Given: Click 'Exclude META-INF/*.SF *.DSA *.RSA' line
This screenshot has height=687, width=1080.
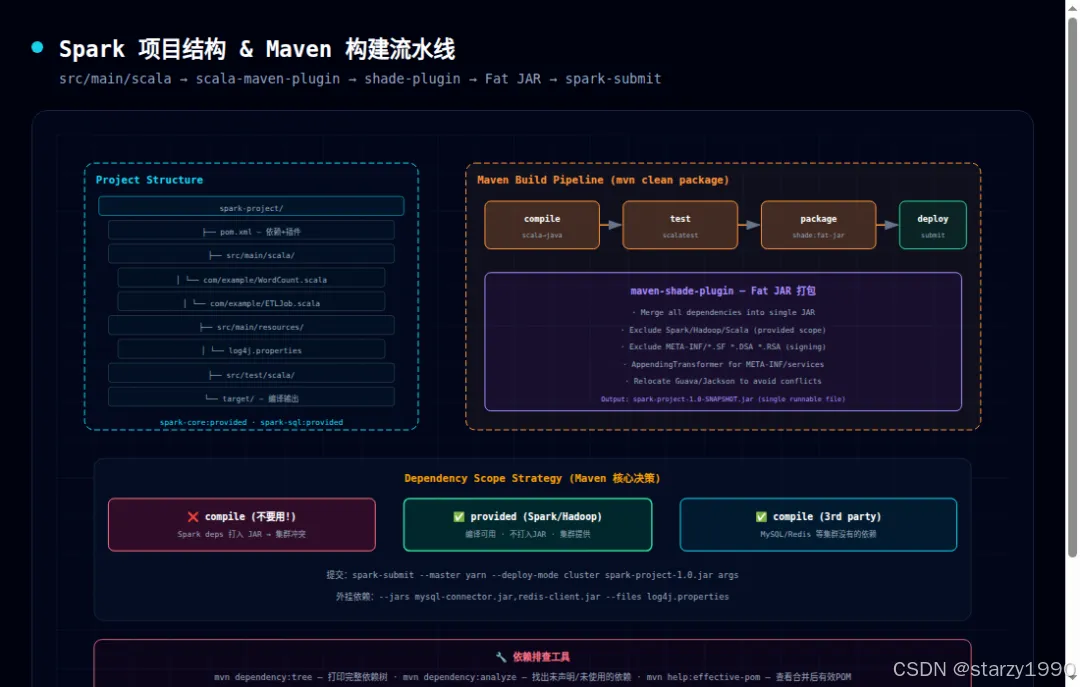Looking at the screenshot, I should [x=723, y=347].
